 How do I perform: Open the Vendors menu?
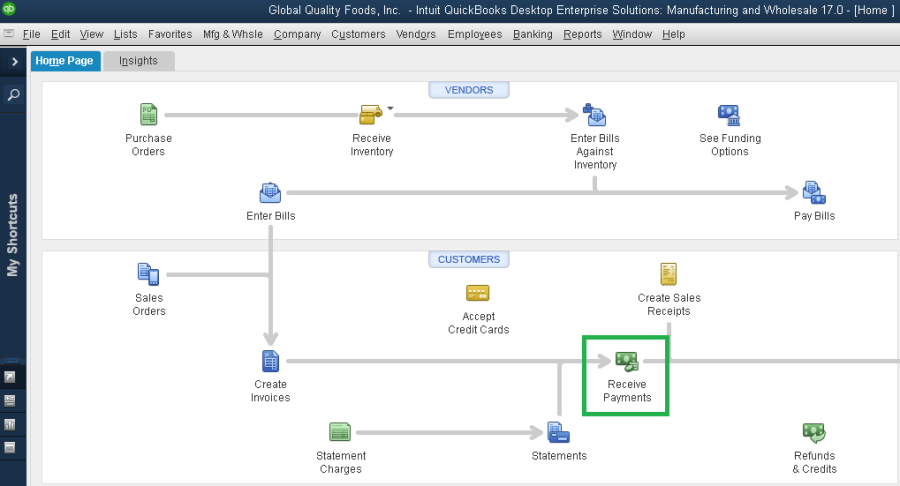416,34
